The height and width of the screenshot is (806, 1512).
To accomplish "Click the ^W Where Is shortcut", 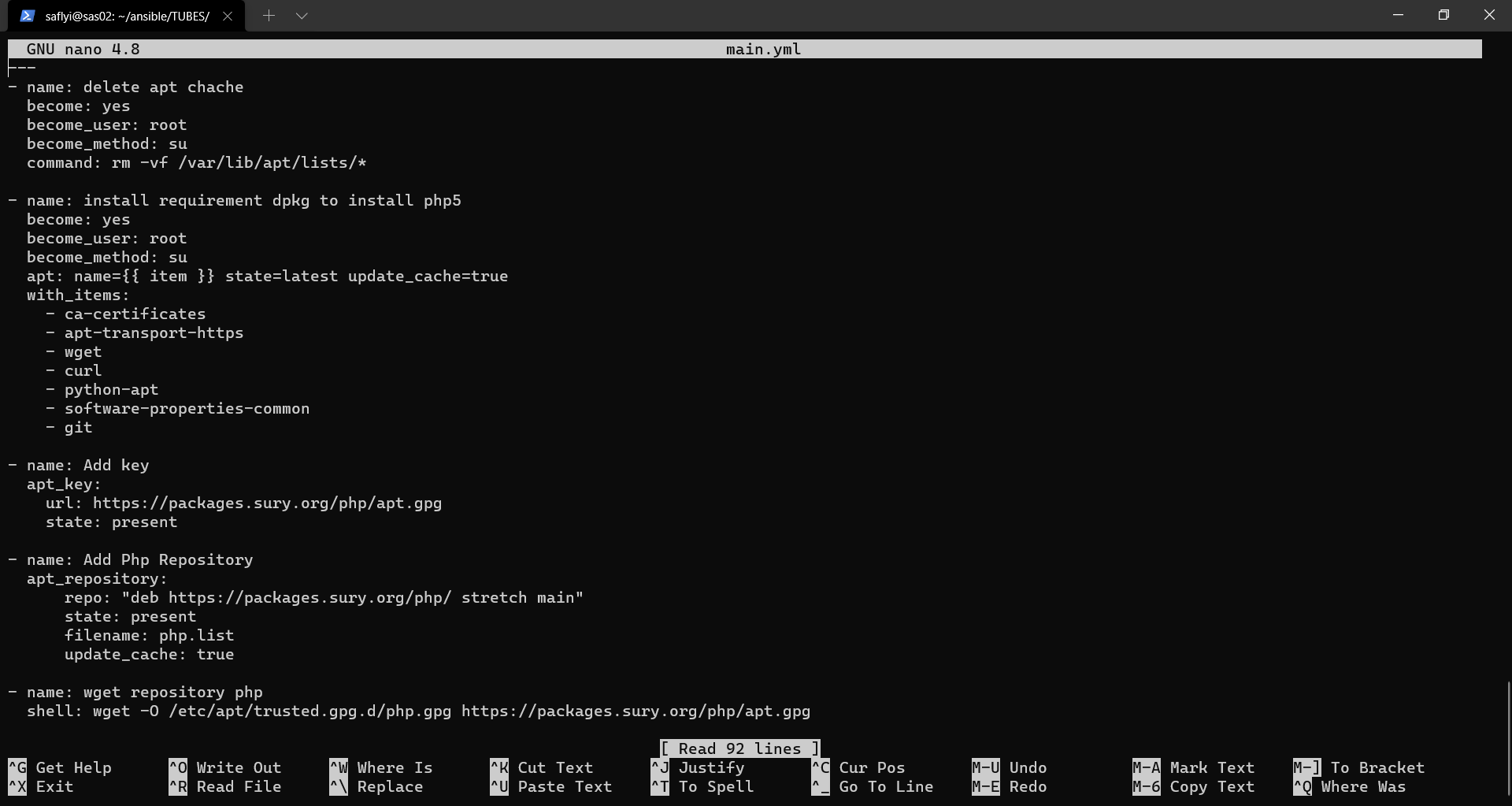I will 381,767.
